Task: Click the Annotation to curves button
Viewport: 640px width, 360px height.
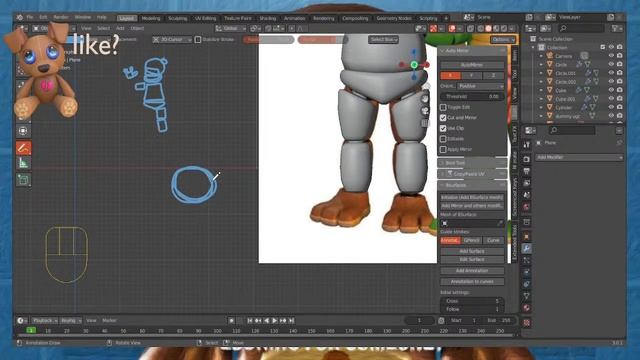Action: pyautogui.click(x=472, y=281)
